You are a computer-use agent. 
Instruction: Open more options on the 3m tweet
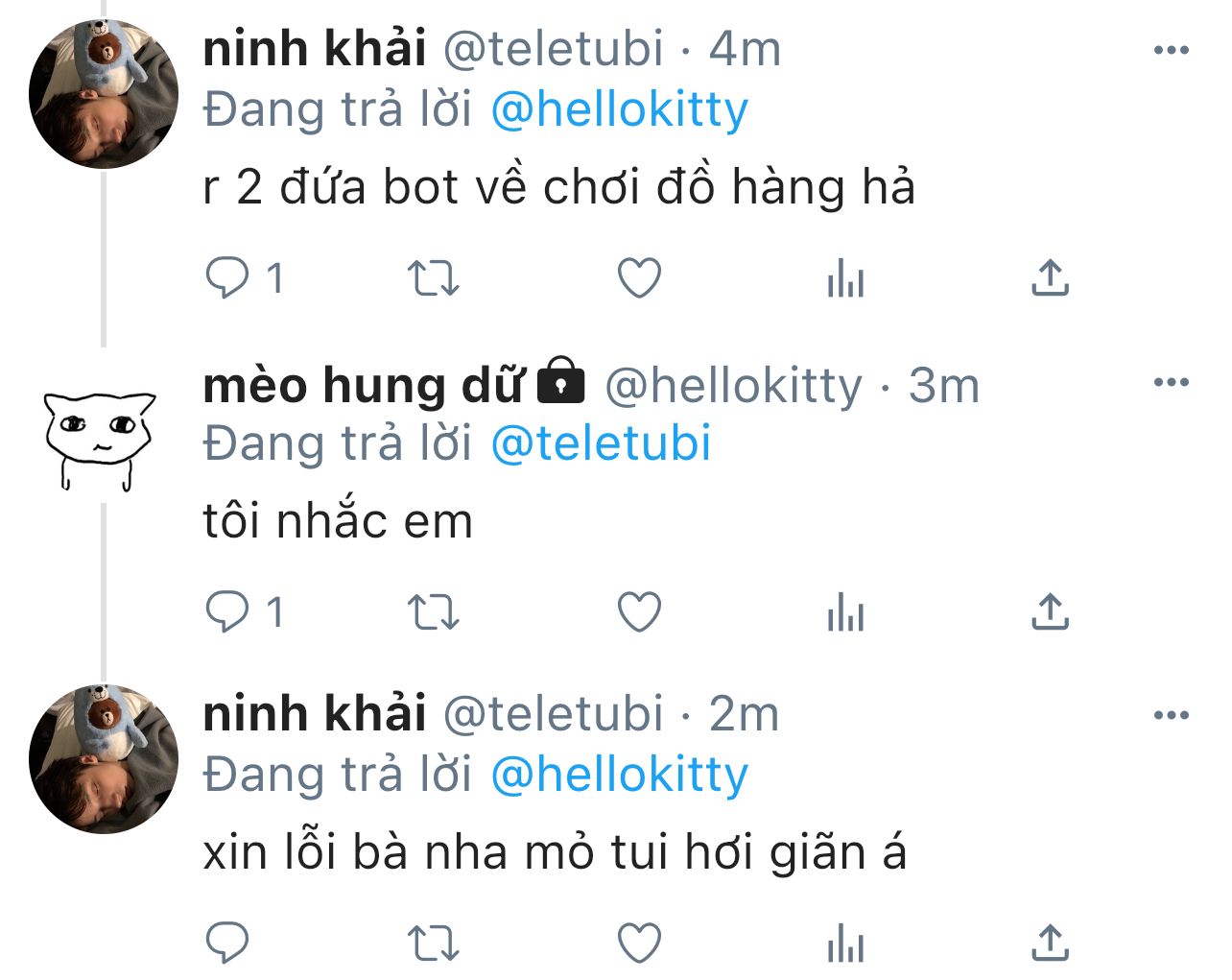1171,383
